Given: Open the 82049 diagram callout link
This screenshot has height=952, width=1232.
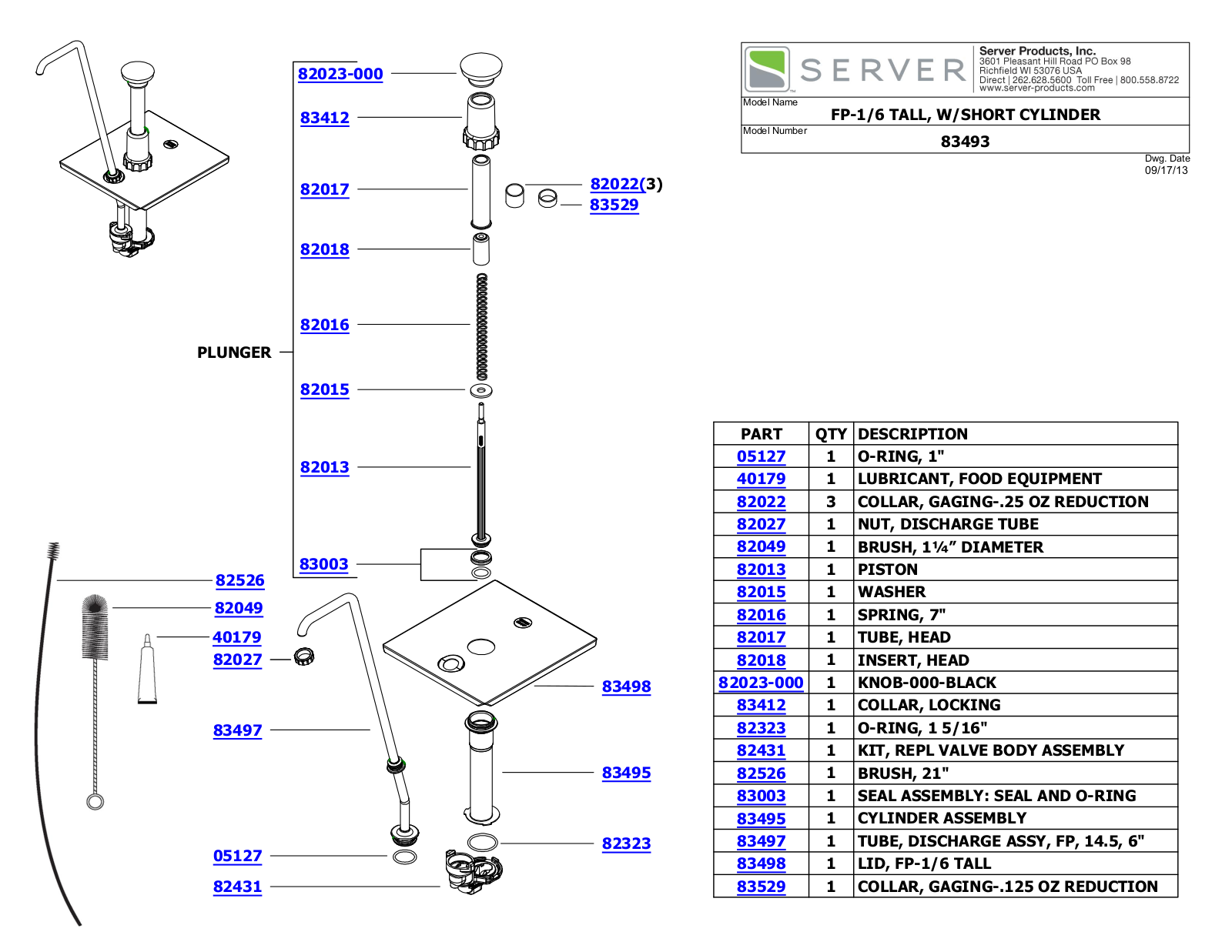Looking at the screenshot, I should coord(239,608).
